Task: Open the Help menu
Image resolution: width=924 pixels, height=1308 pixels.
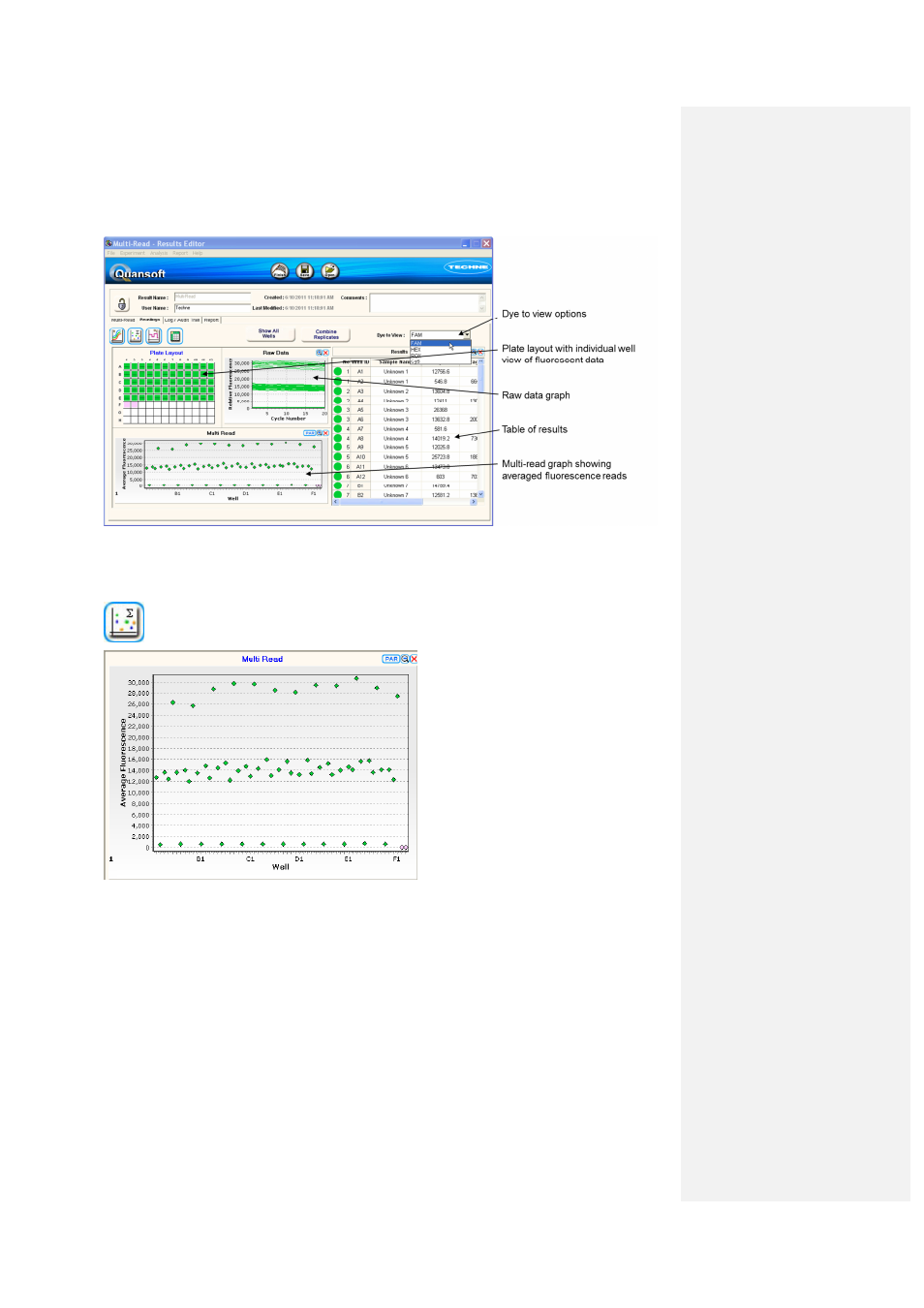Action: [x=198, y=253]
